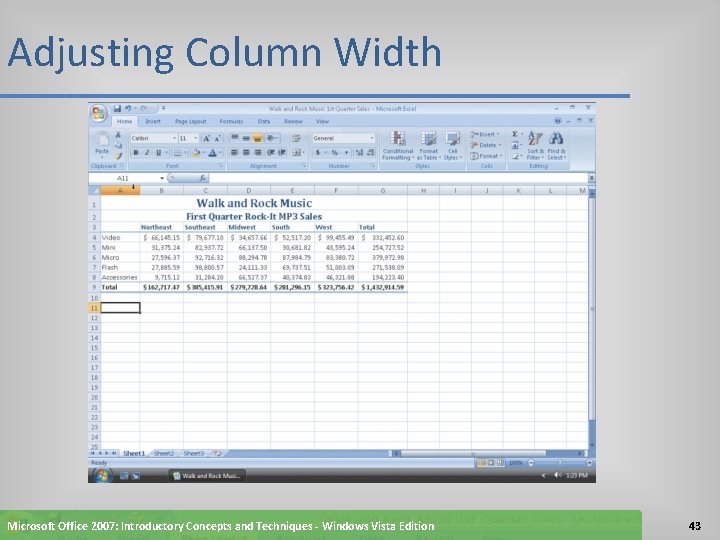
Task: Switch to the Review tab
Action: (293, 121)
